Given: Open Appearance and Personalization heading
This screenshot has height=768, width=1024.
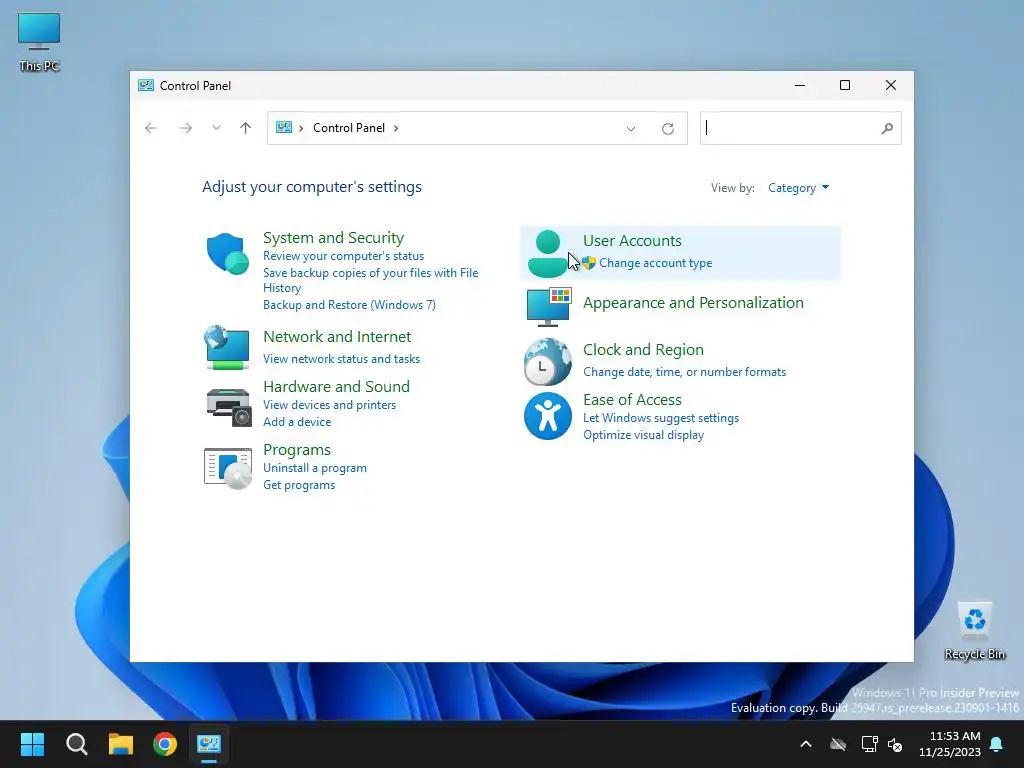Looking at the screenshot, I should [694, 302].
